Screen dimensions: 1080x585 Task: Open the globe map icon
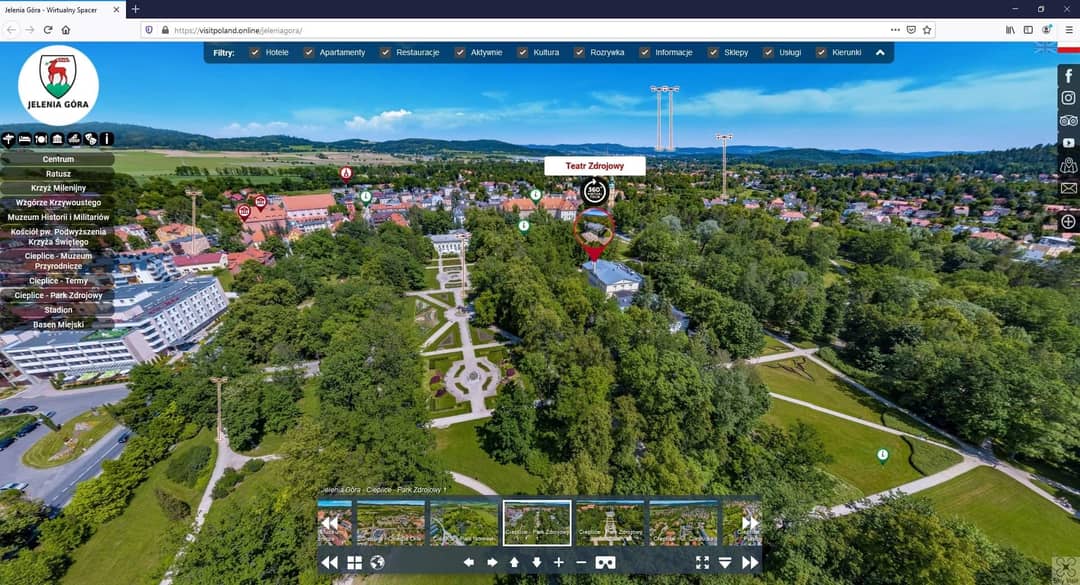pyautogui.click(x=377, y=563)
